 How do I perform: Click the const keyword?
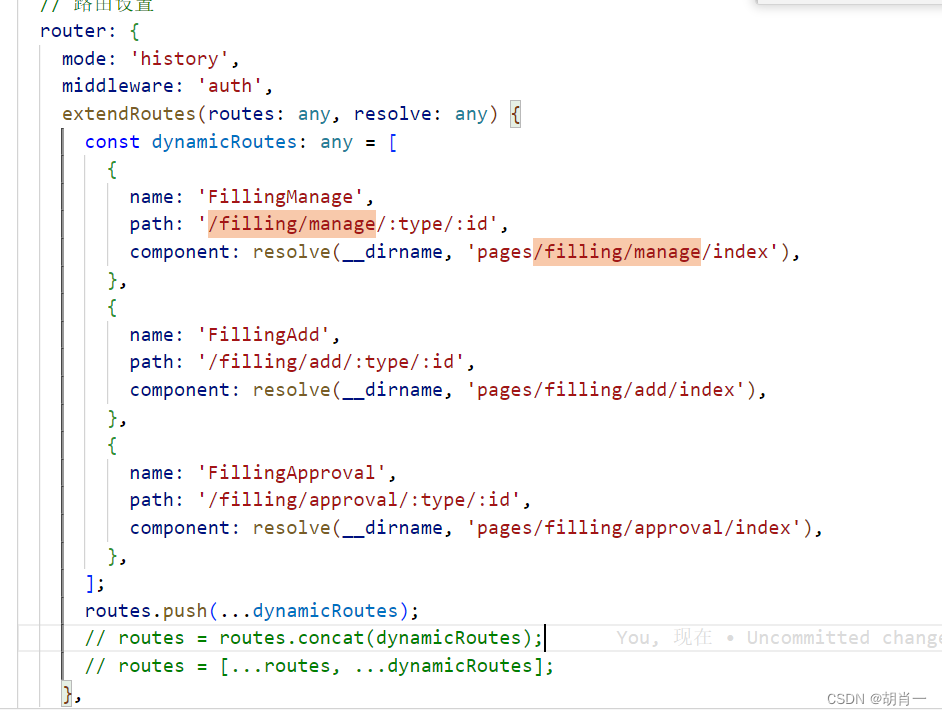point(112,142)
